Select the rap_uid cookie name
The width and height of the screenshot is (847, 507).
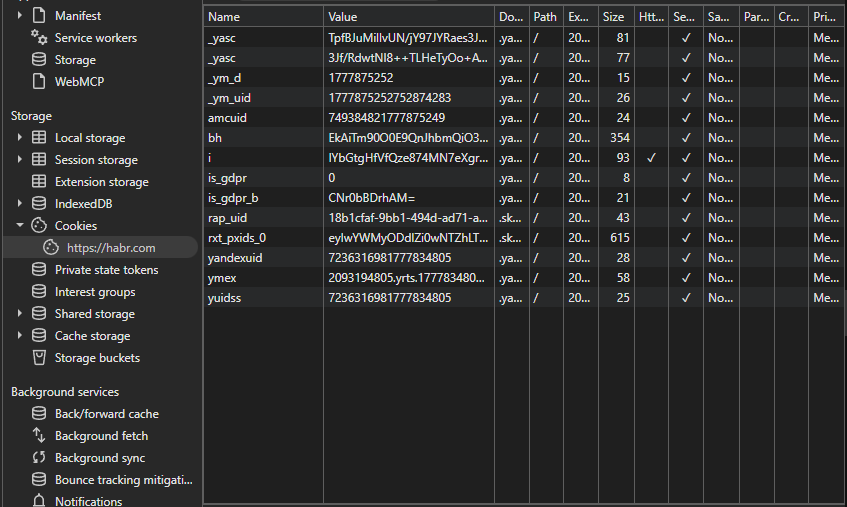click(x=227, y=218)
